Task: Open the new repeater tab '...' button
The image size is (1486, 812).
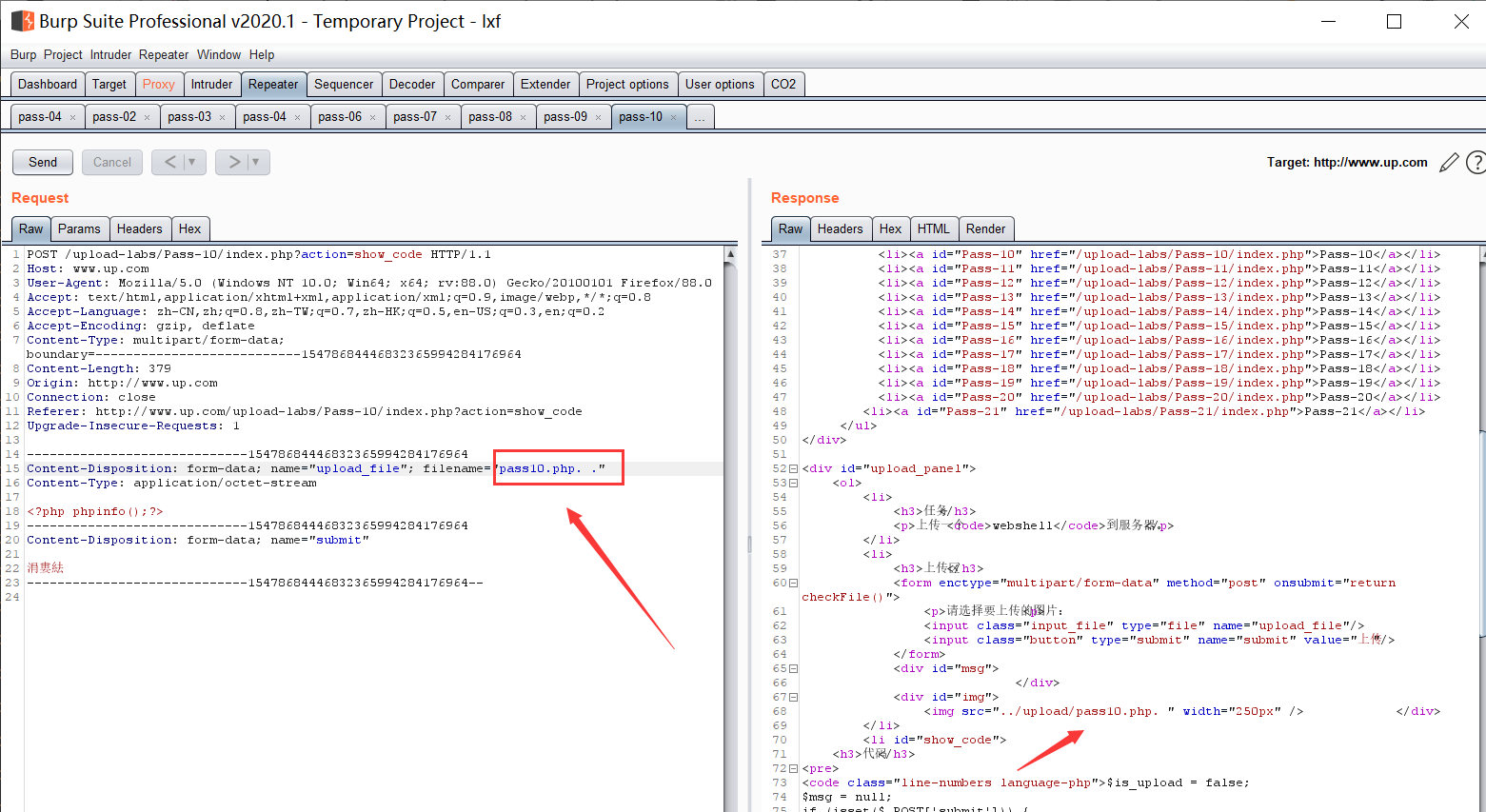Action: [x=700, y=117]
